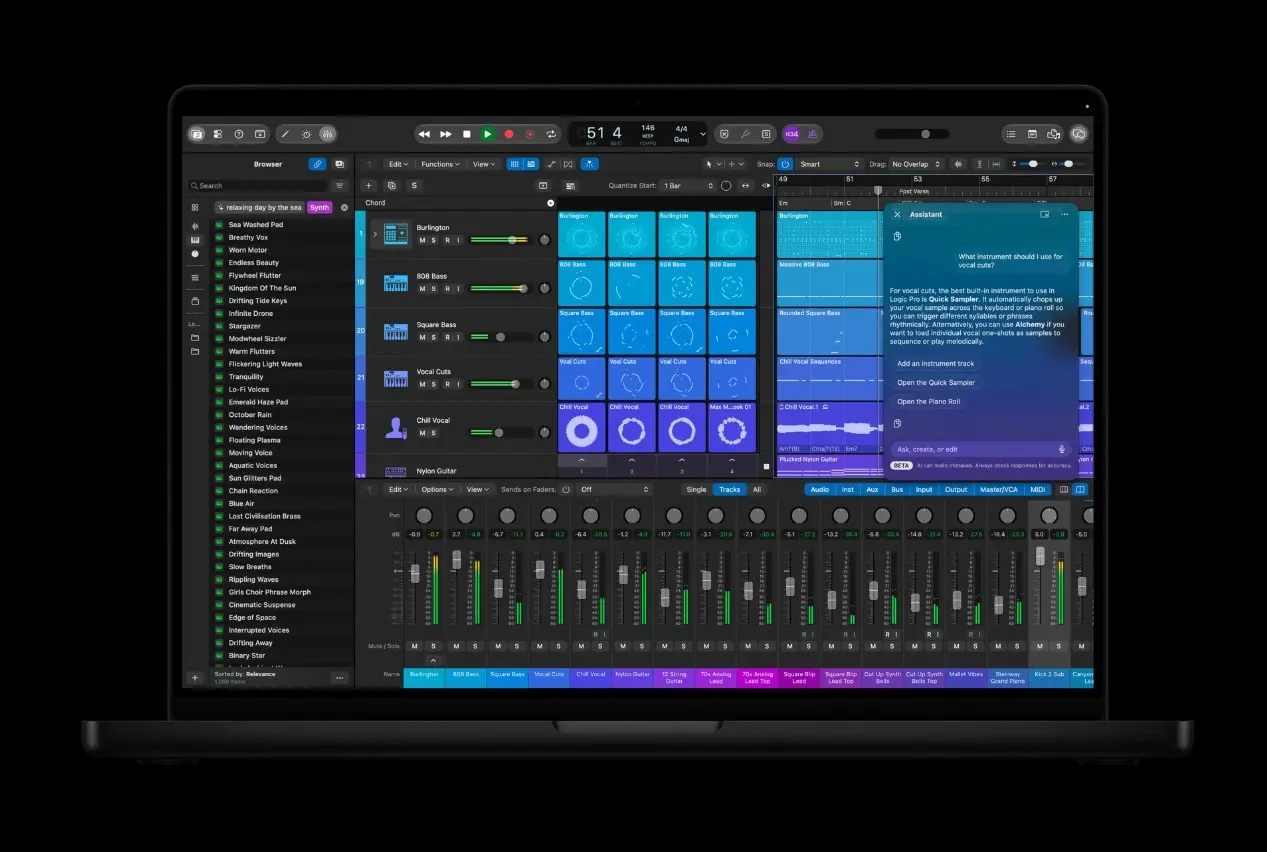Screen dimensions: 1267x852
Task: Click the Chill Vocal track volume slider
Action: [500, 433]
